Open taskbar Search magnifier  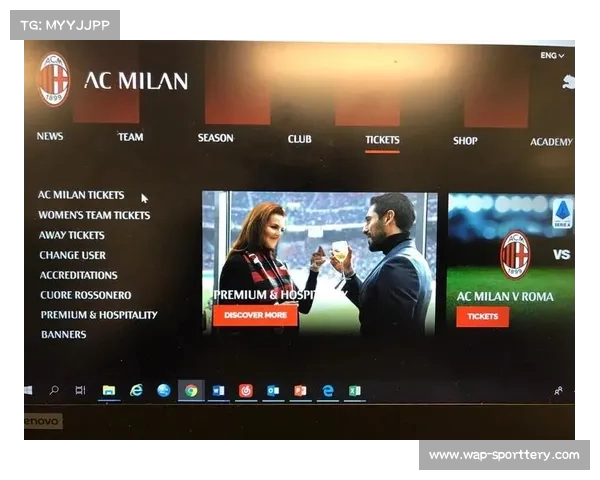[x=54, y=390]
